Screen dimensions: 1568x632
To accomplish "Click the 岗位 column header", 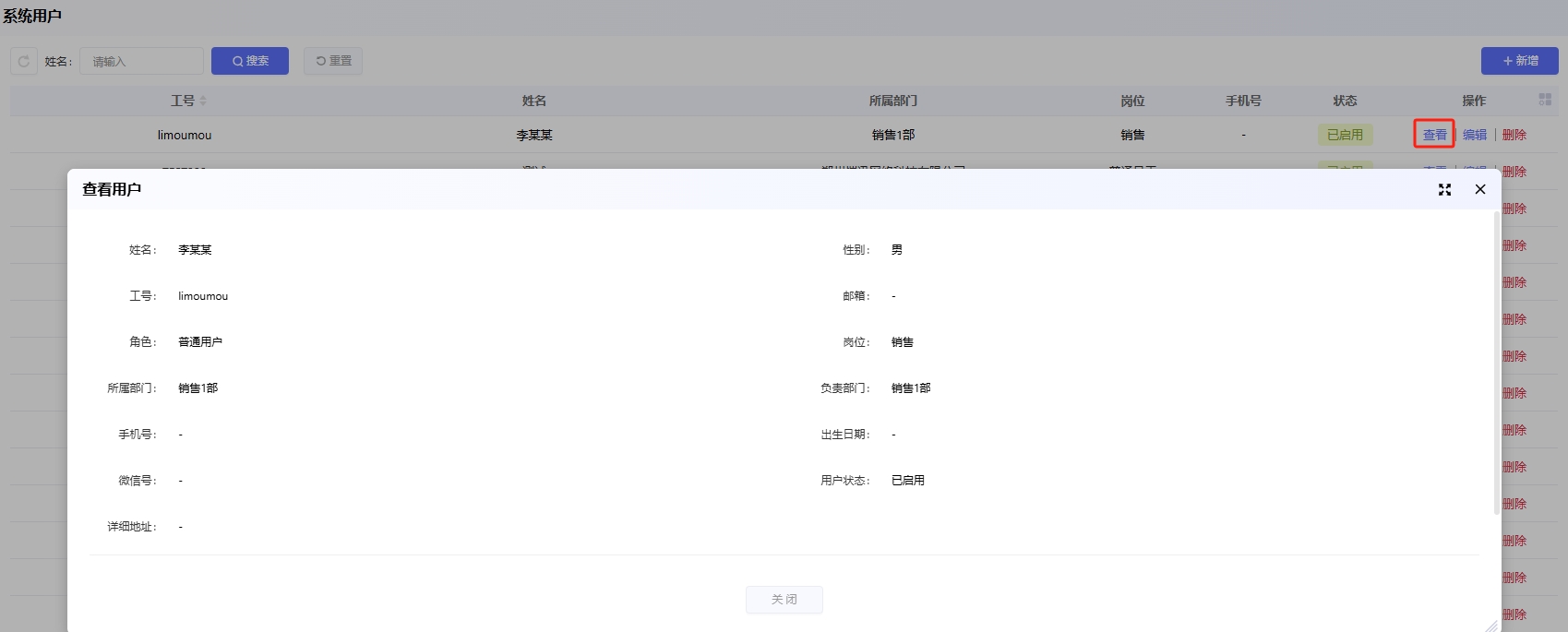I will tap(1132, 101).
